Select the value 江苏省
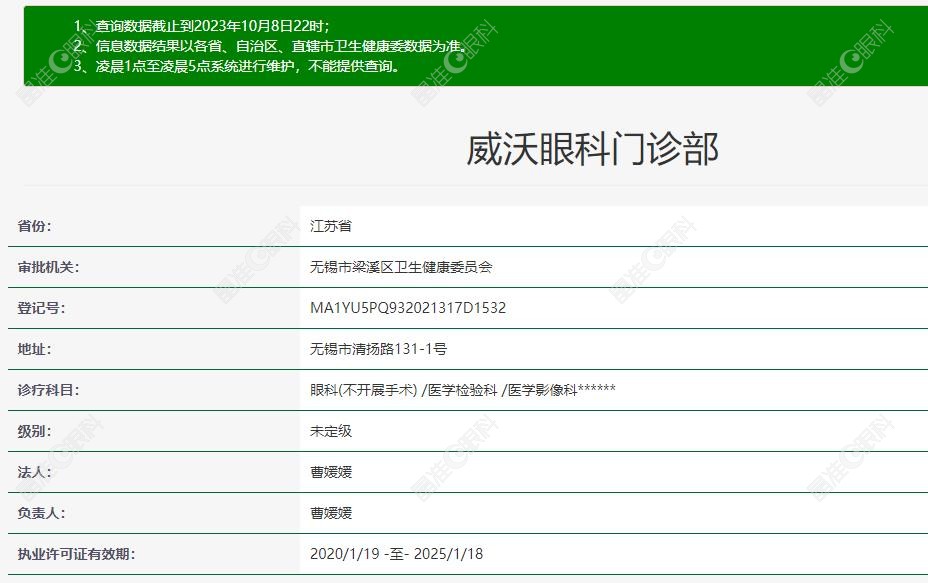Screen dimensions: 928x583 coord(331,226)
